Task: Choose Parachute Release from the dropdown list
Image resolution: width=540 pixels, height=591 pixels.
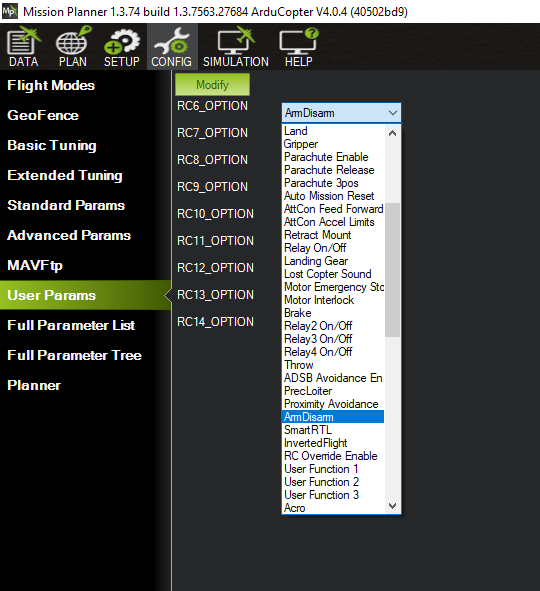Action: point(329,170)
